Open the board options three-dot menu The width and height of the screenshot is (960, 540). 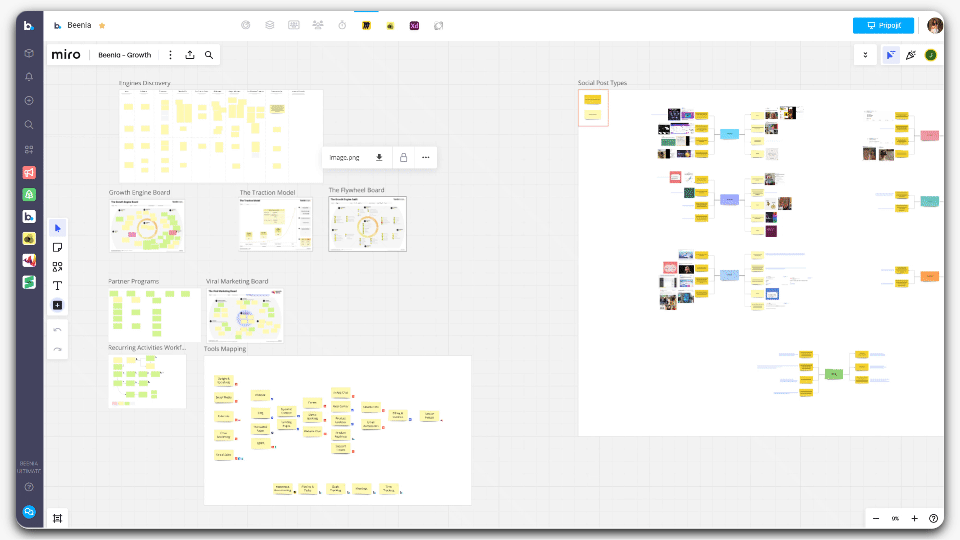170,55
